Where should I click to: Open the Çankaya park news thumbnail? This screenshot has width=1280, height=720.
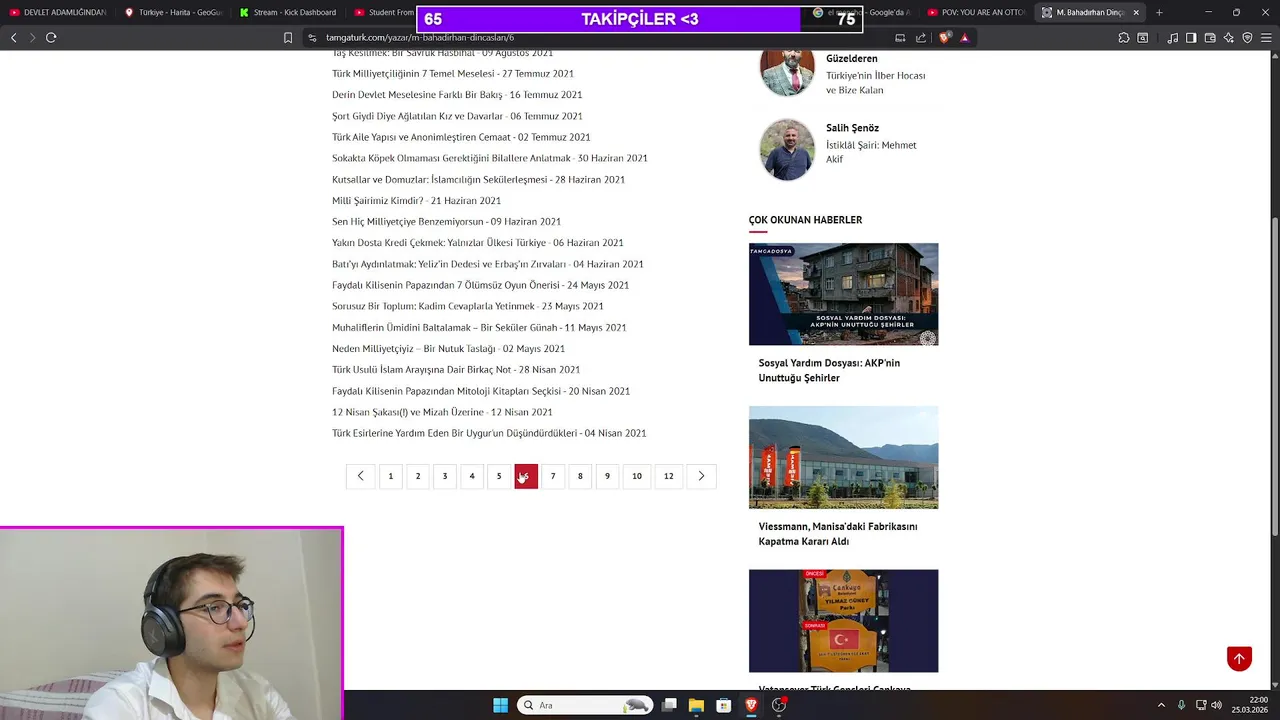pos(843,621)
